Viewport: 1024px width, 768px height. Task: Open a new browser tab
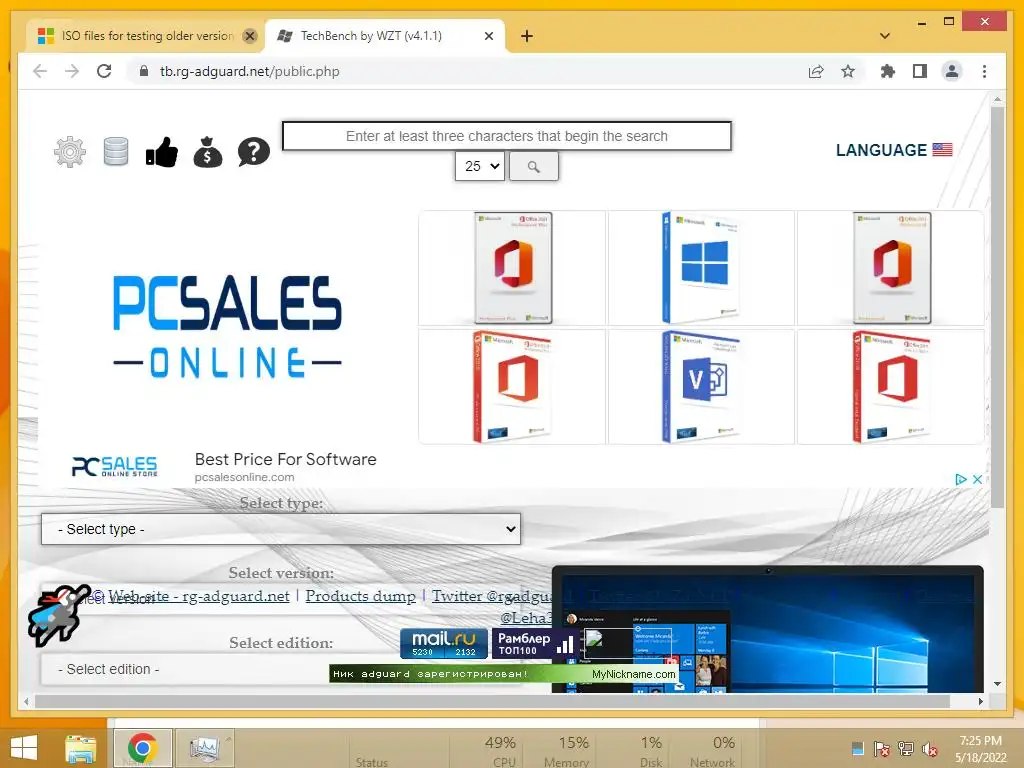pyautogui.click(x=527, y=36)
